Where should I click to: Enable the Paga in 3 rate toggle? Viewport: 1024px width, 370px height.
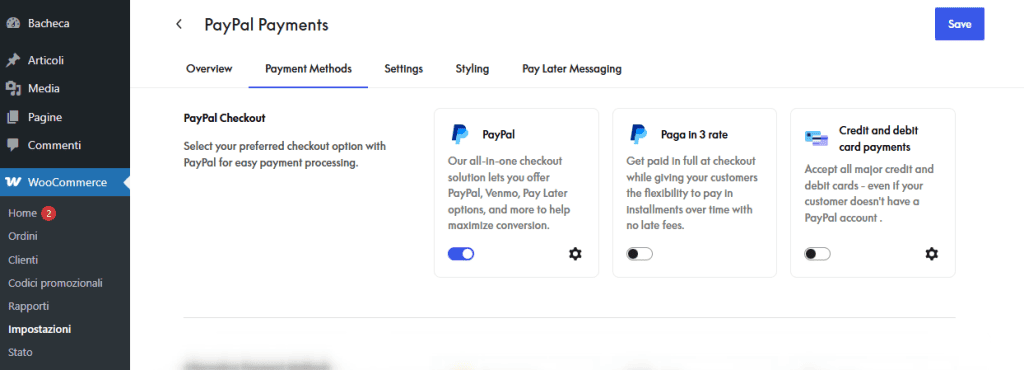coord(639,254)
